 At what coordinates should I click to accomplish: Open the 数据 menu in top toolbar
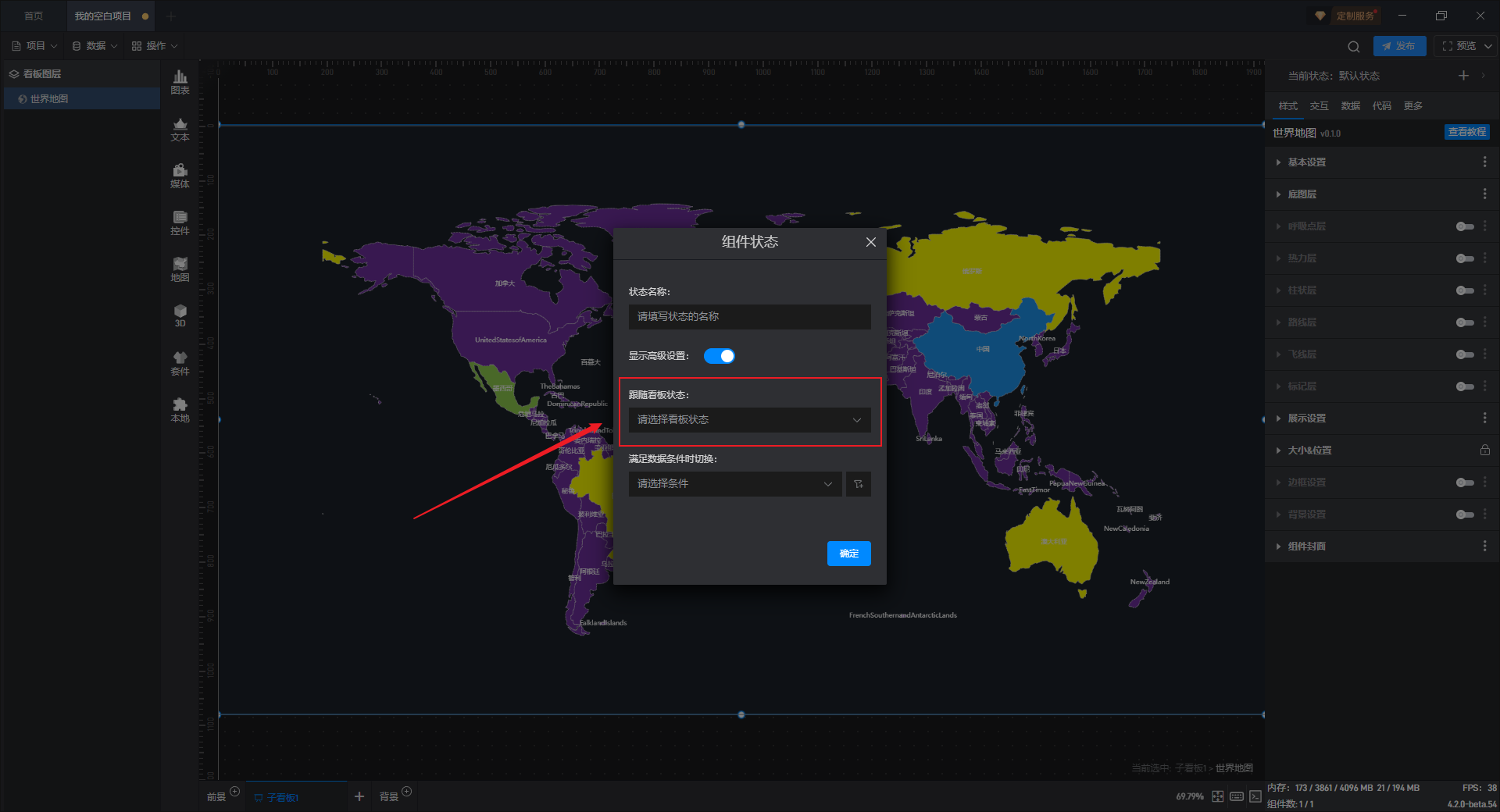[95, 46]
